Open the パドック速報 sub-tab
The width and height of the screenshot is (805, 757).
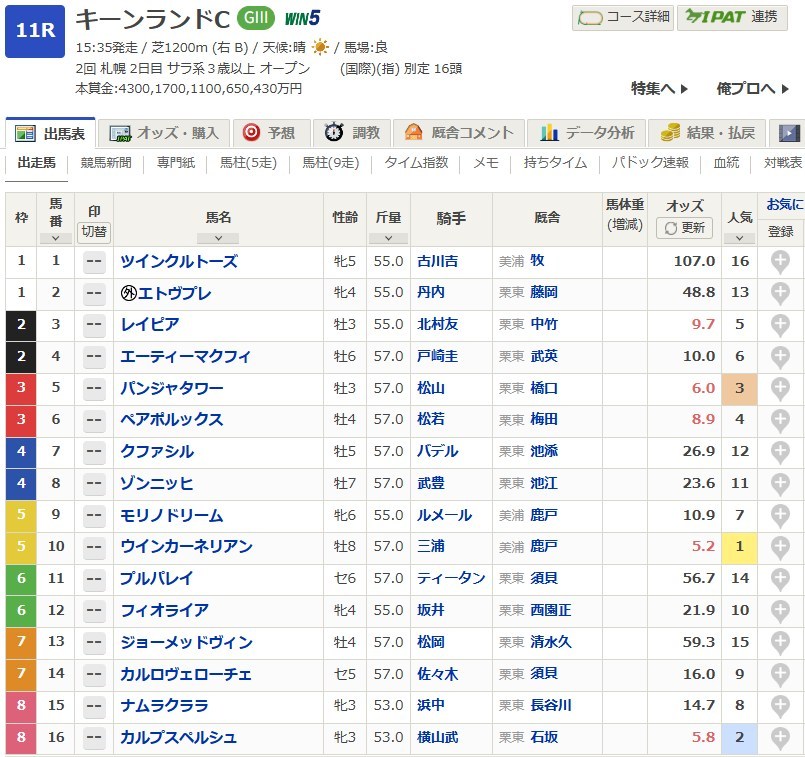650,163
